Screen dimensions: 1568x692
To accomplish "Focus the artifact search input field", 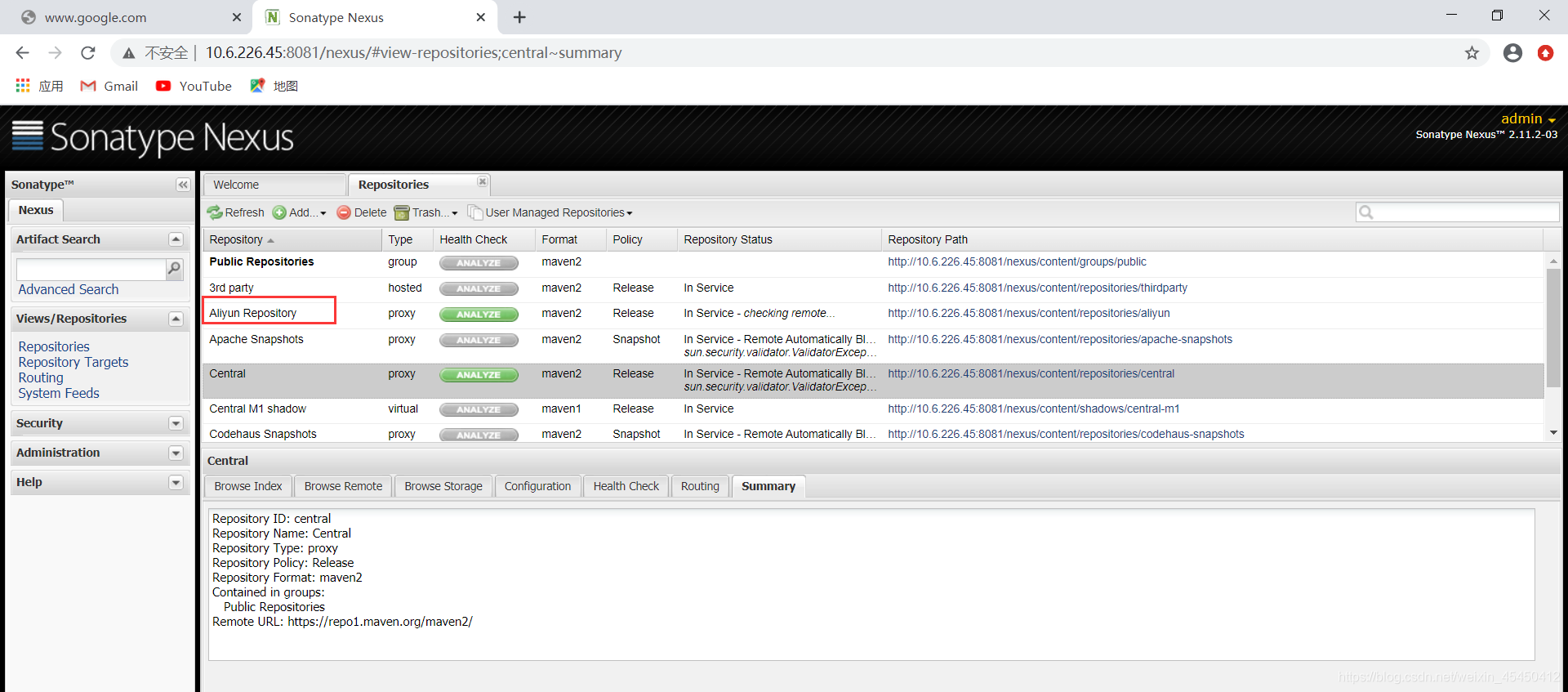I will 91,269.
